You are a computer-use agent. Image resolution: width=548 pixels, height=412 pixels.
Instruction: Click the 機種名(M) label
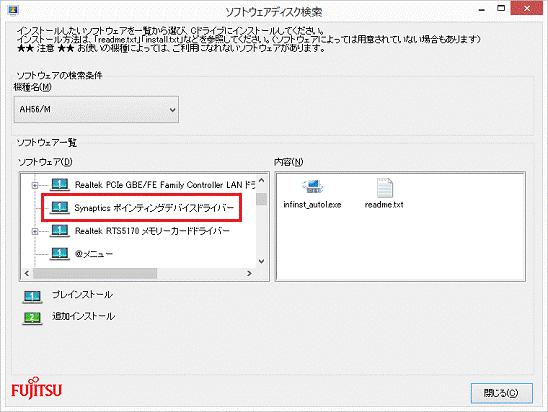click(33, 87)
